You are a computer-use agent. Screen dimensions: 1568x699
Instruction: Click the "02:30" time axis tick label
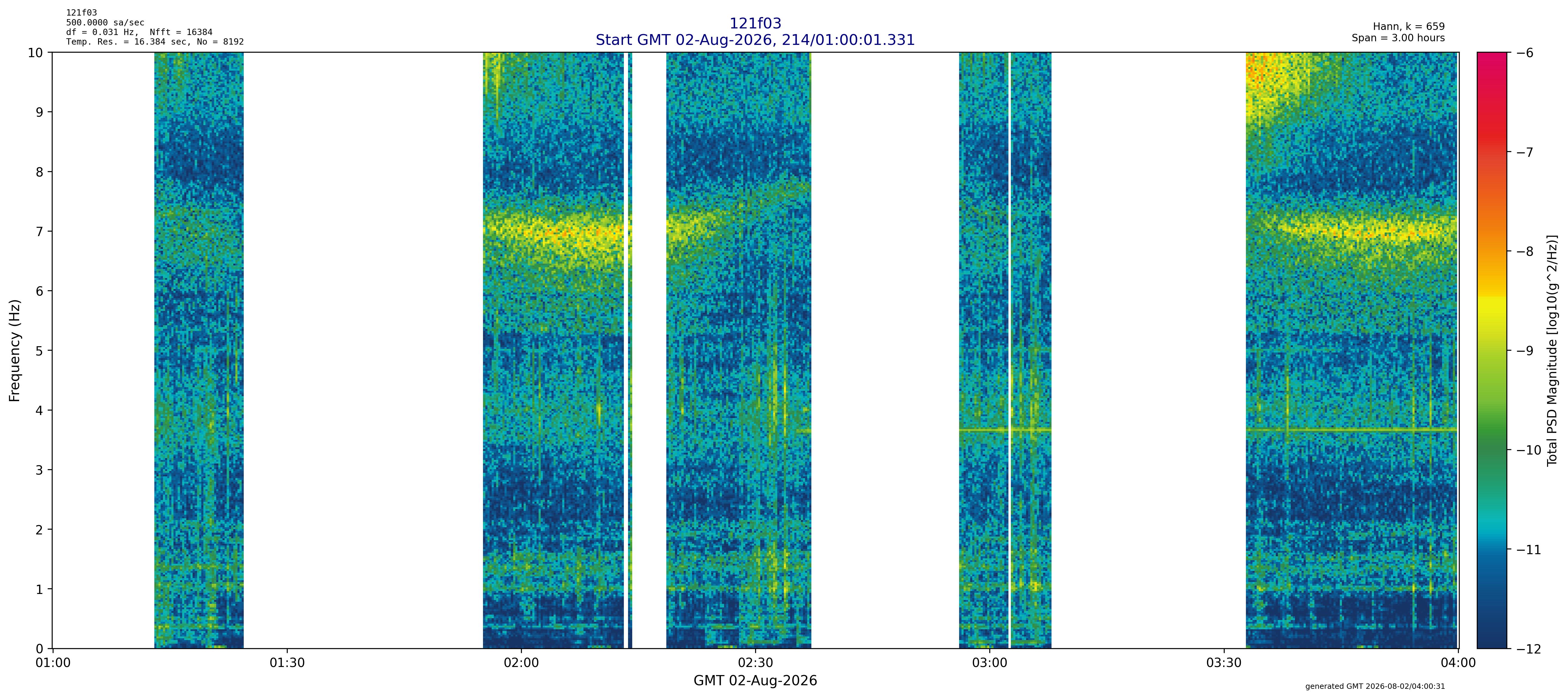point(755,662)
